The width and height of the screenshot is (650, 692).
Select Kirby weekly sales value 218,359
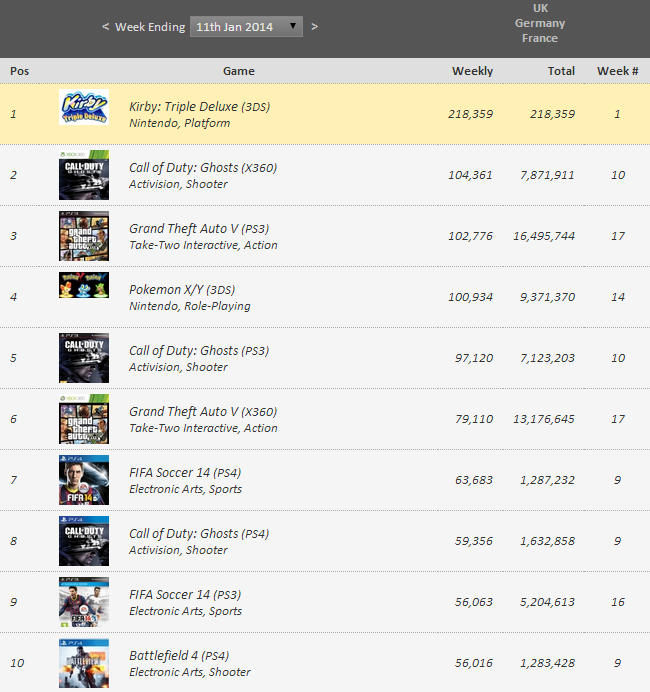(x=470, y=114)
